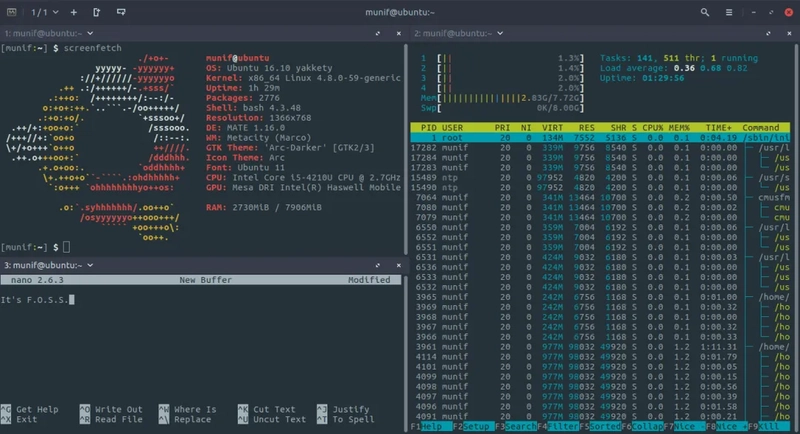Sort htop by CPU% column header
800x434 pixels.
pyautogui.click(x=653, y=127)
